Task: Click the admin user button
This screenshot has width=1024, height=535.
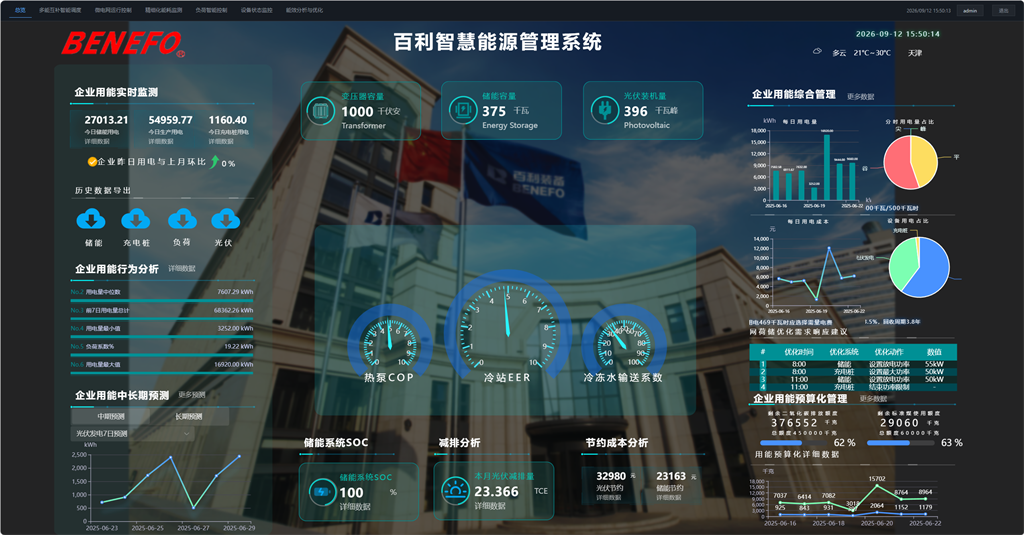Action: [970, 10]
